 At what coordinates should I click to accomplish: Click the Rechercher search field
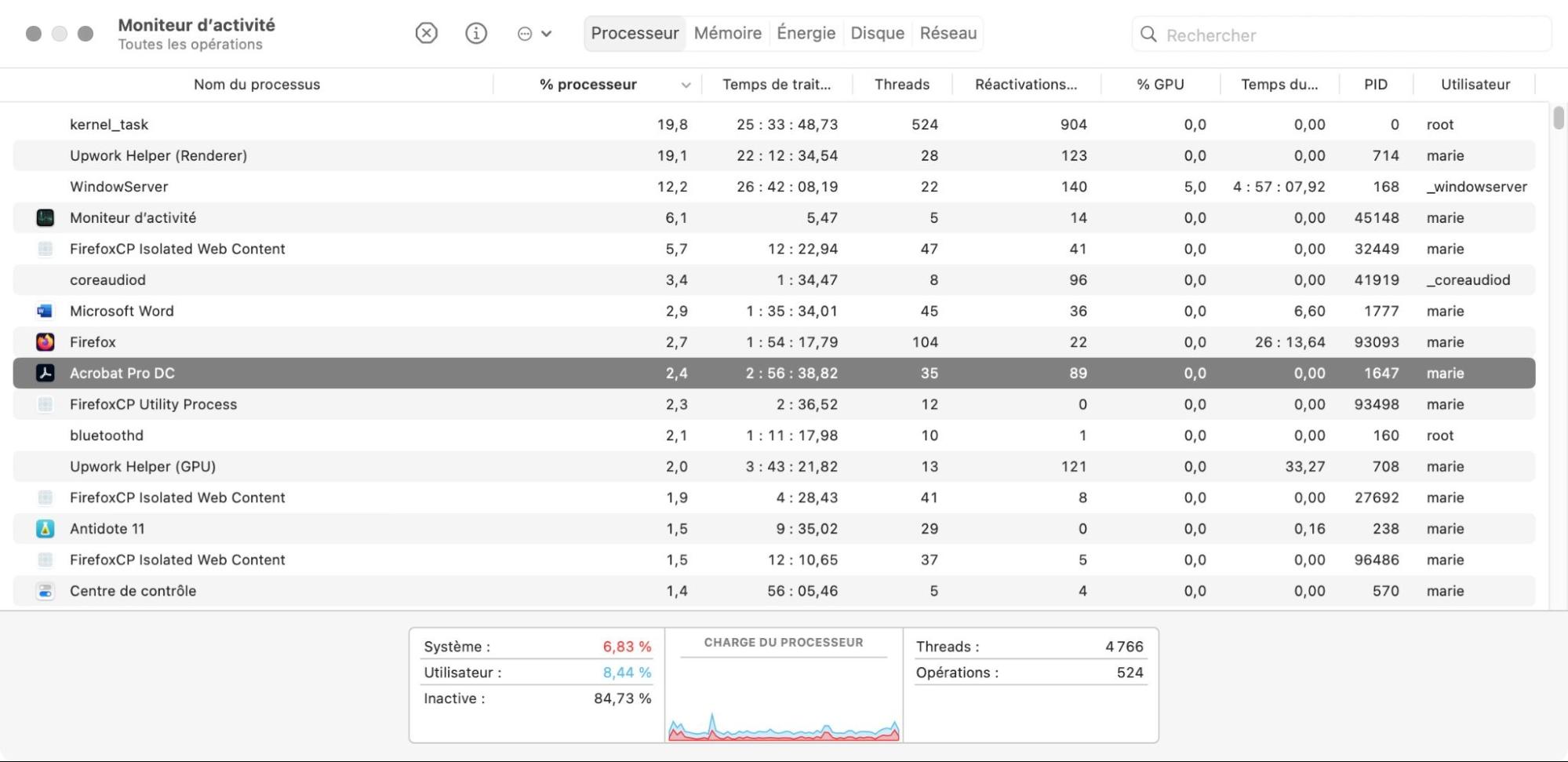coord(1341,35)
